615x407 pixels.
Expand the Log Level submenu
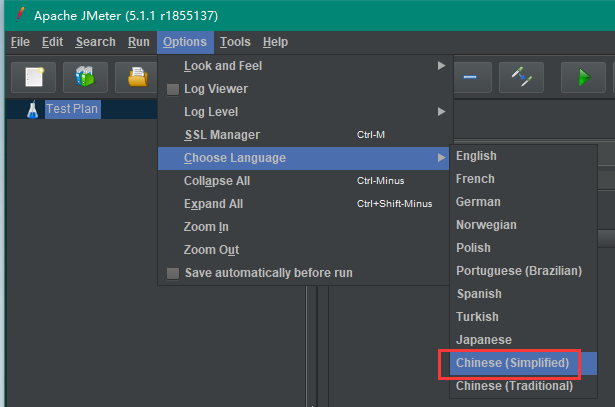pos(303,112)
